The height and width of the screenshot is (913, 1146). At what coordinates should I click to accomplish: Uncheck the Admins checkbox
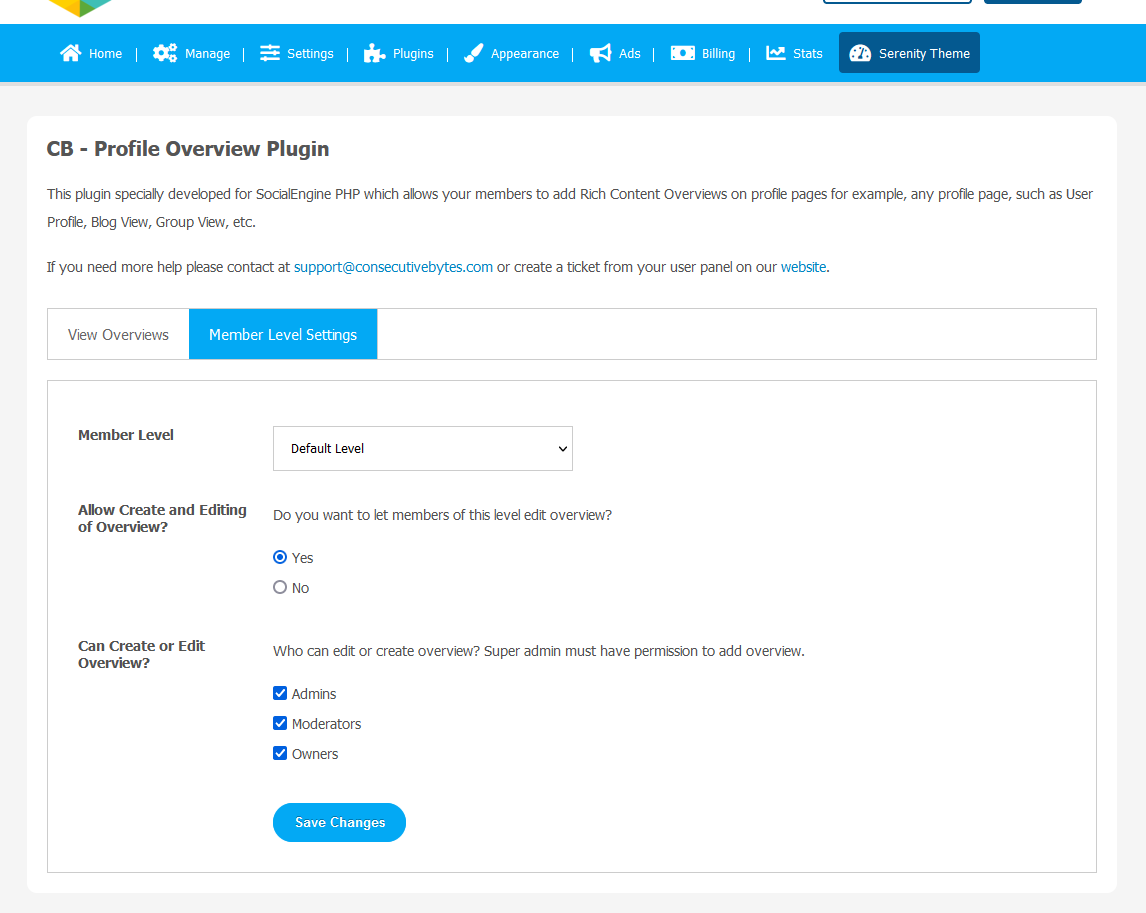[280, 693]
